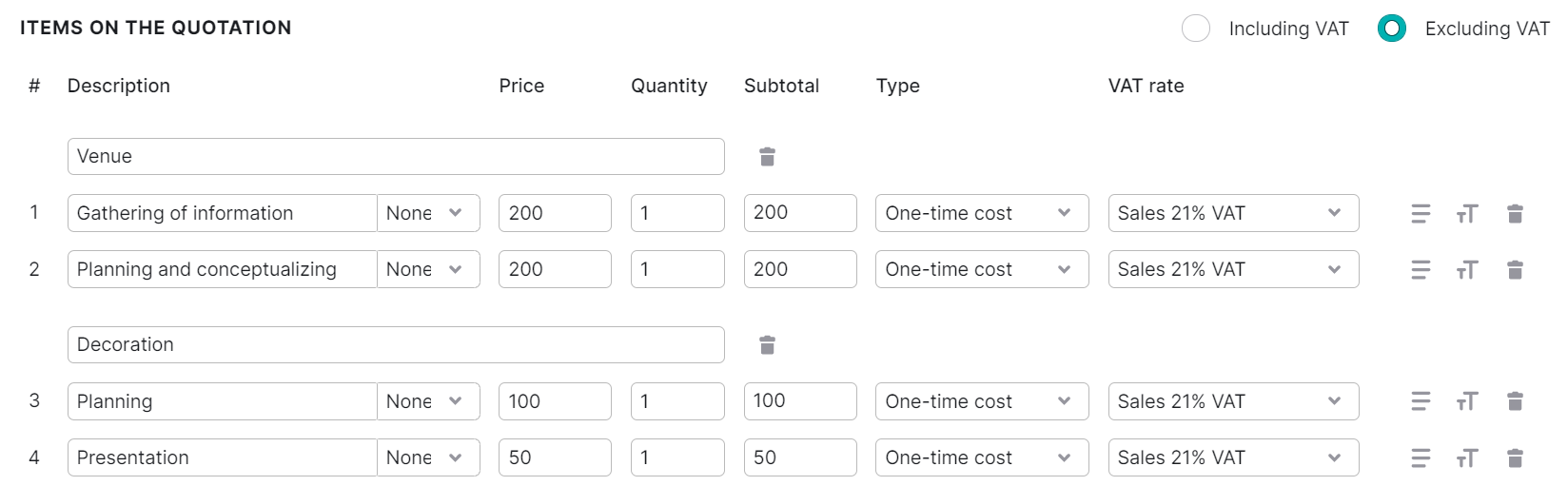Click text format icon on Gathering of information row
Viewport: 1568px width, 486px height.
coord(1467,214)
